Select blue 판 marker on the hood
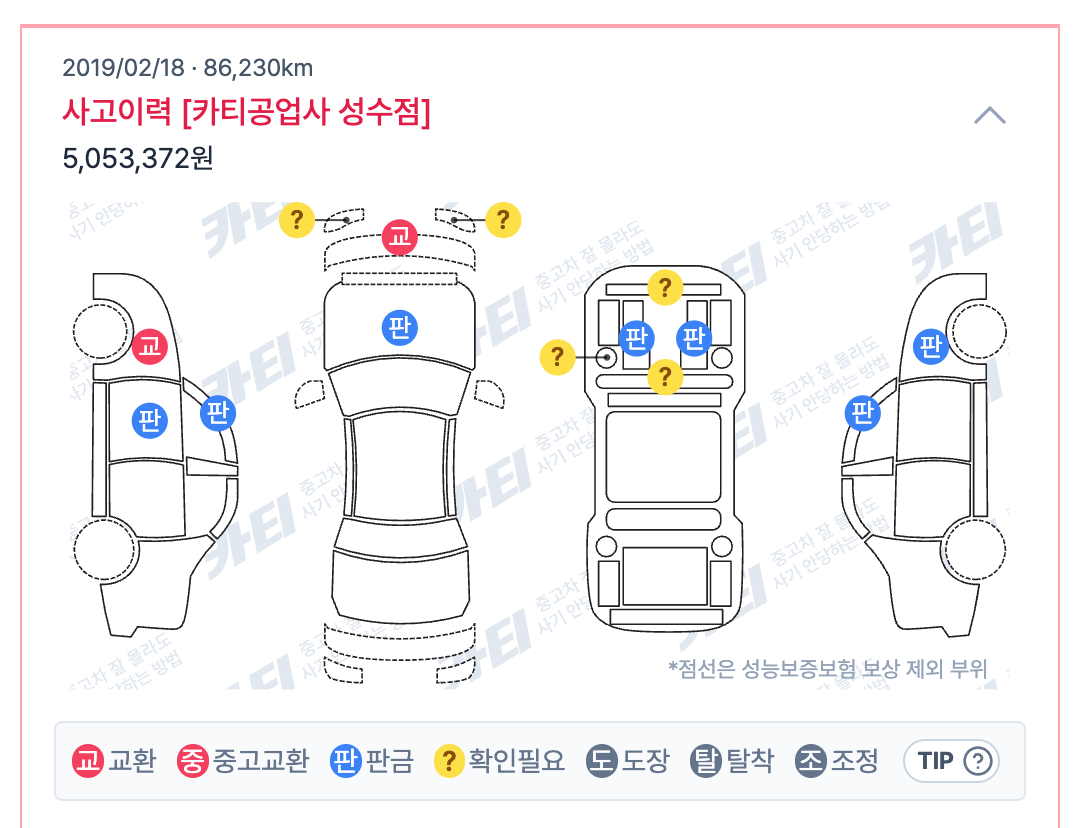Image resolution: width=1090 pixels, height=828 pixels. (x=400, y=327)
